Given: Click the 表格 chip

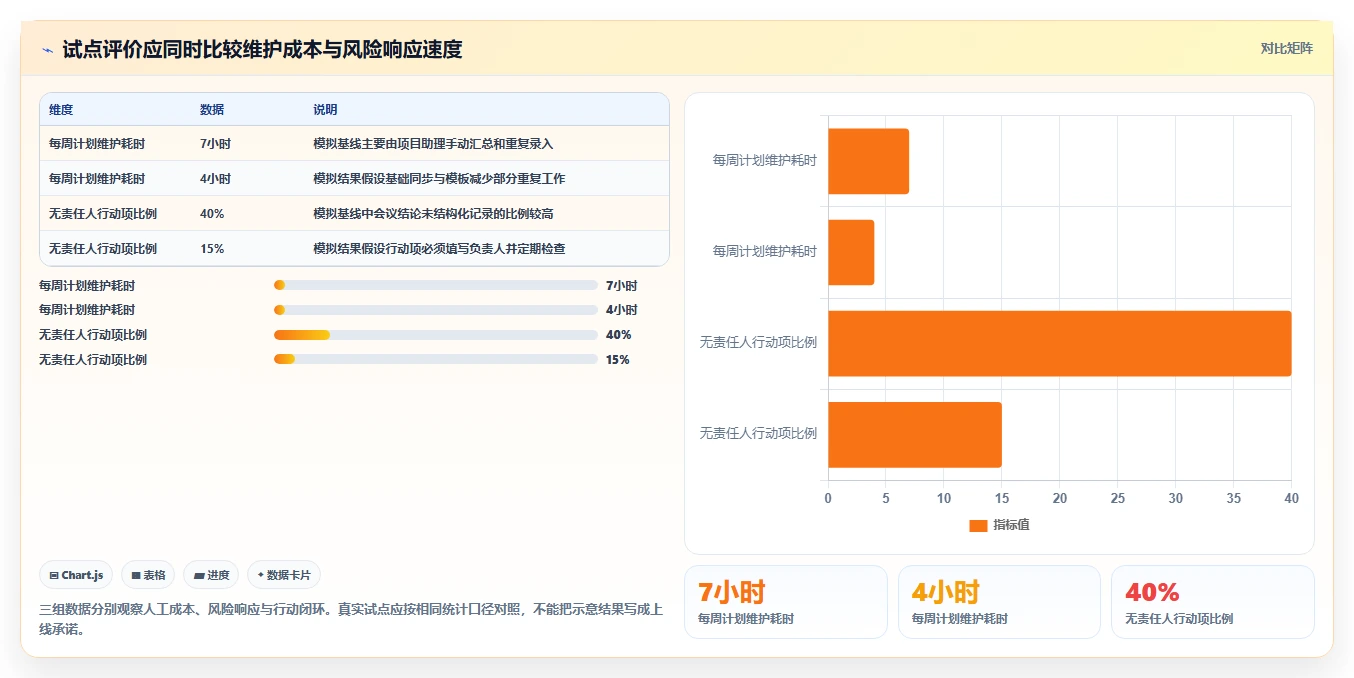Looking at the screenshot, I should click(148, 575).
